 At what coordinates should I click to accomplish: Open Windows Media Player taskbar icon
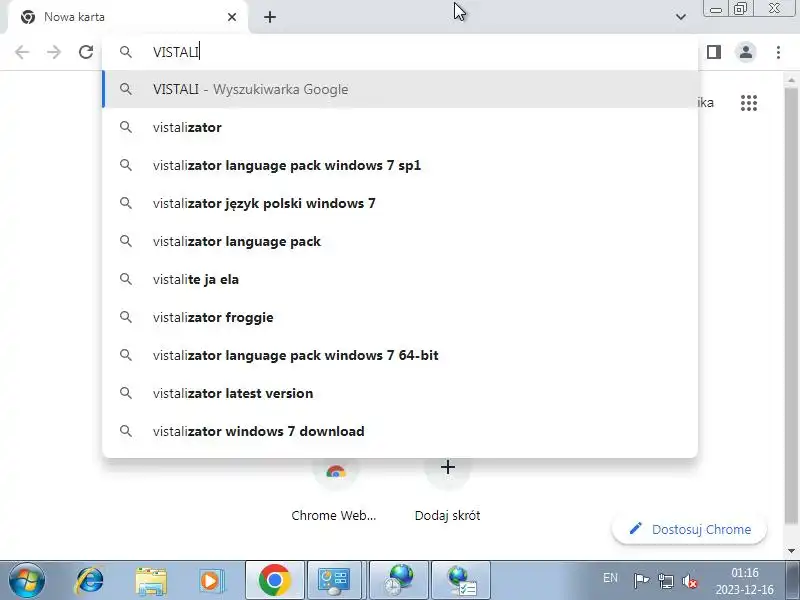click(x=211, y=581)
